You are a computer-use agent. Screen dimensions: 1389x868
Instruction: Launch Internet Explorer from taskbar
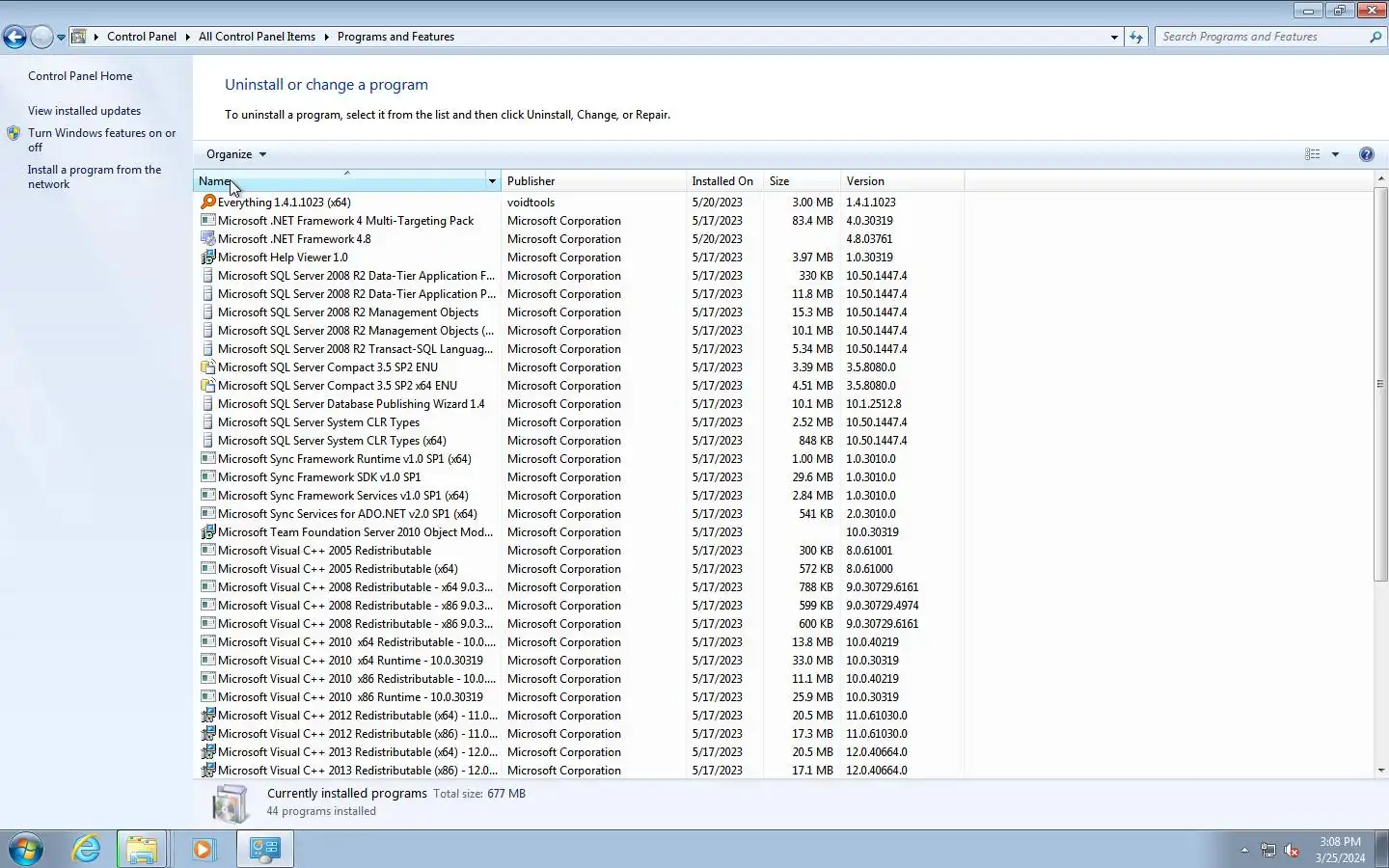pyautogui.click(x=86, y=849)
